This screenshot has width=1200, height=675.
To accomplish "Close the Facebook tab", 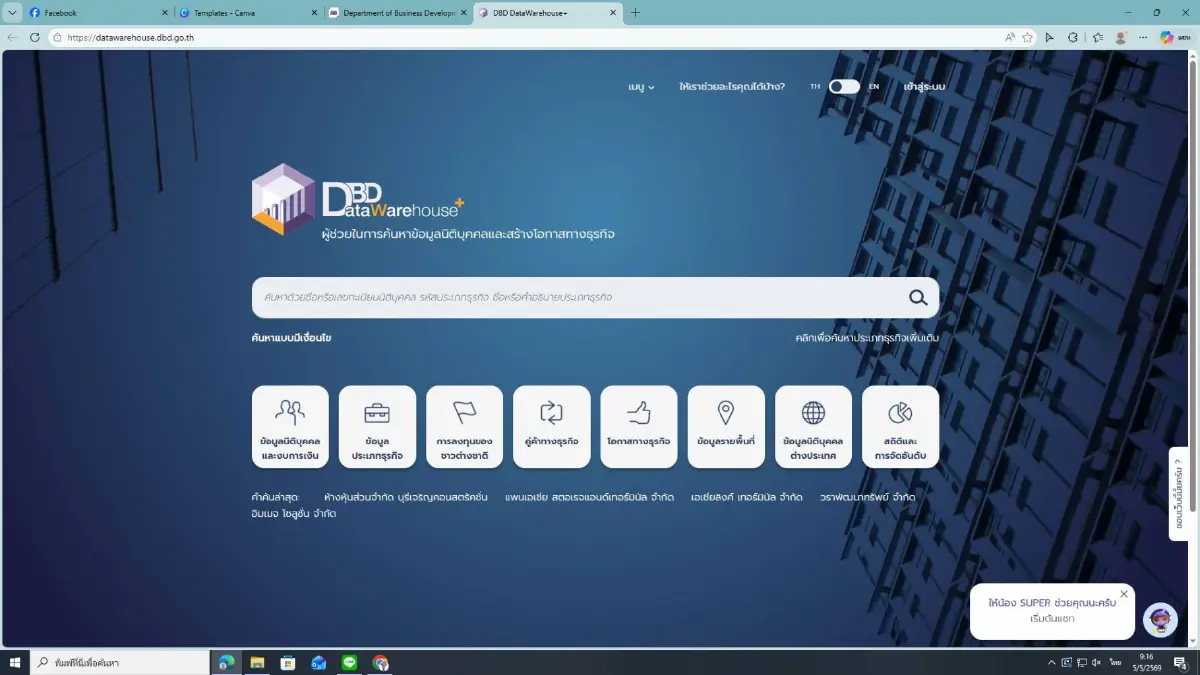I will coord(163,13).
